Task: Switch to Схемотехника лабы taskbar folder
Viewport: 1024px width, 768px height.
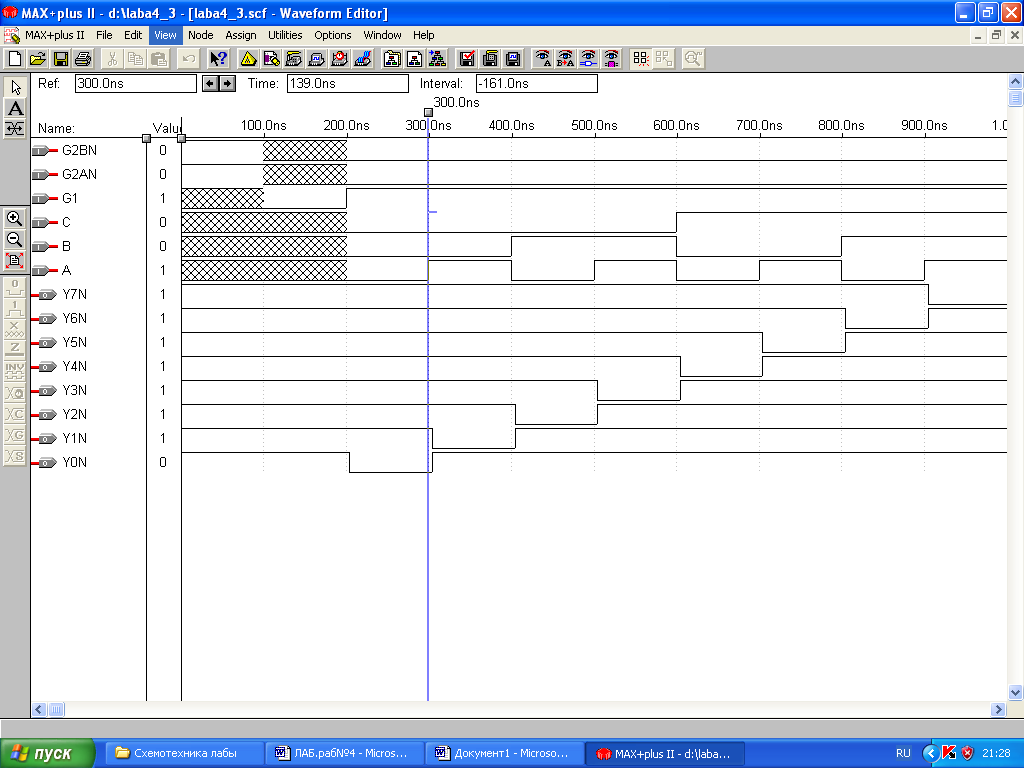Action: [x=185, y=753]
